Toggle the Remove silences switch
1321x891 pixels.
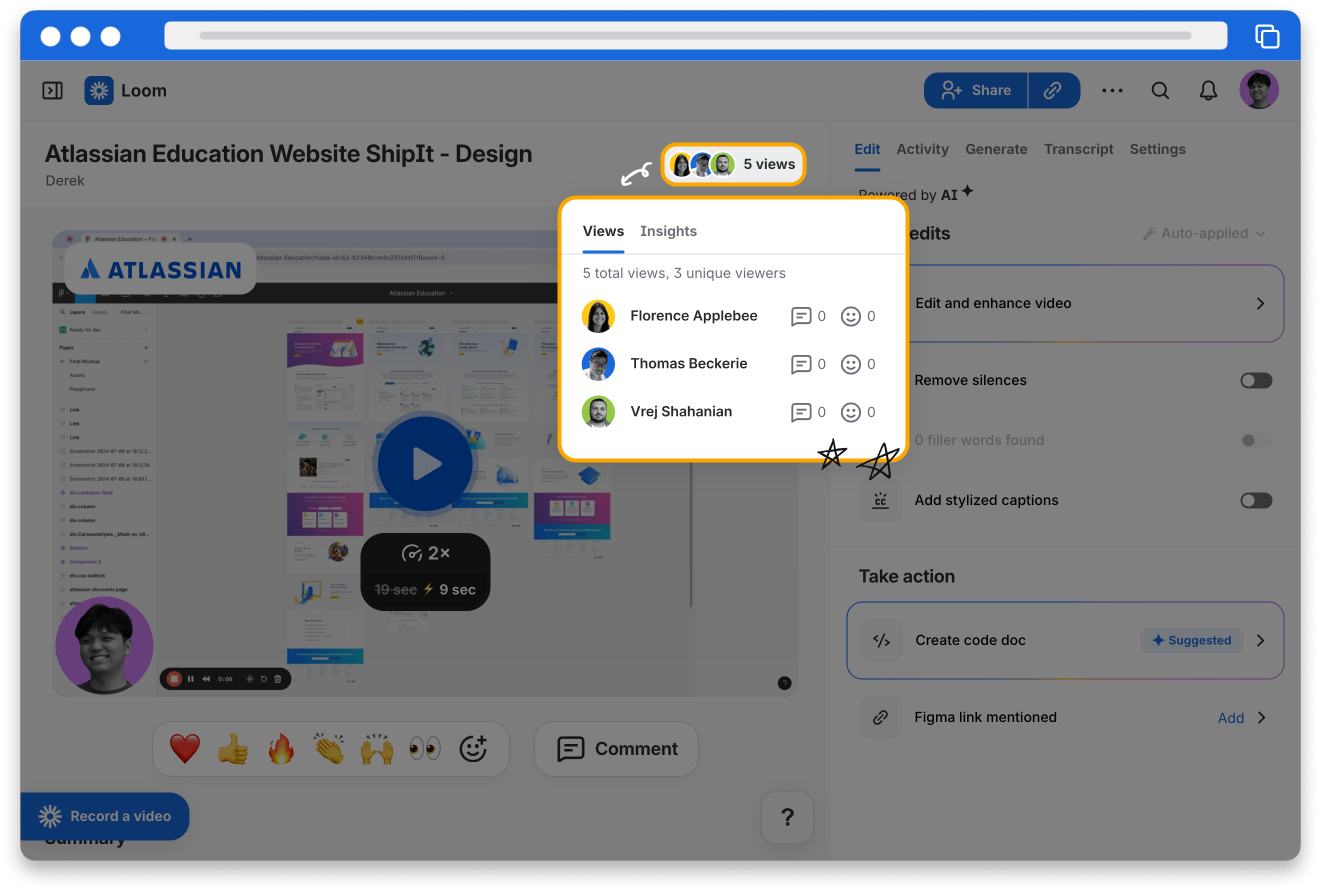[1256, 380]
